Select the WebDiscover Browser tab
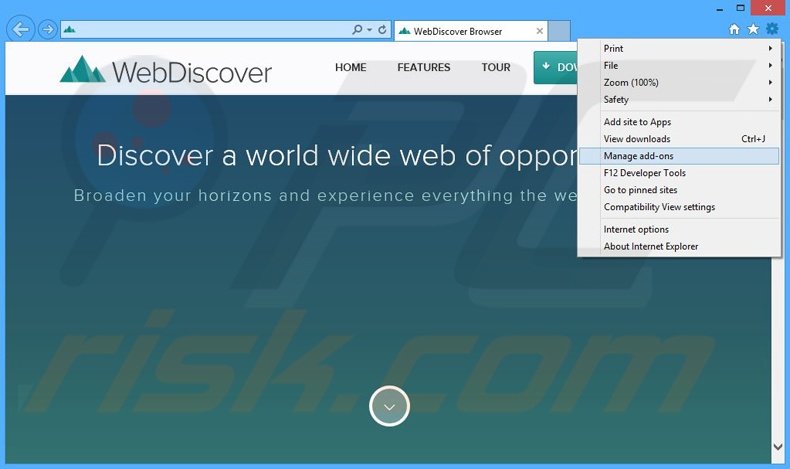 [471, 31]
